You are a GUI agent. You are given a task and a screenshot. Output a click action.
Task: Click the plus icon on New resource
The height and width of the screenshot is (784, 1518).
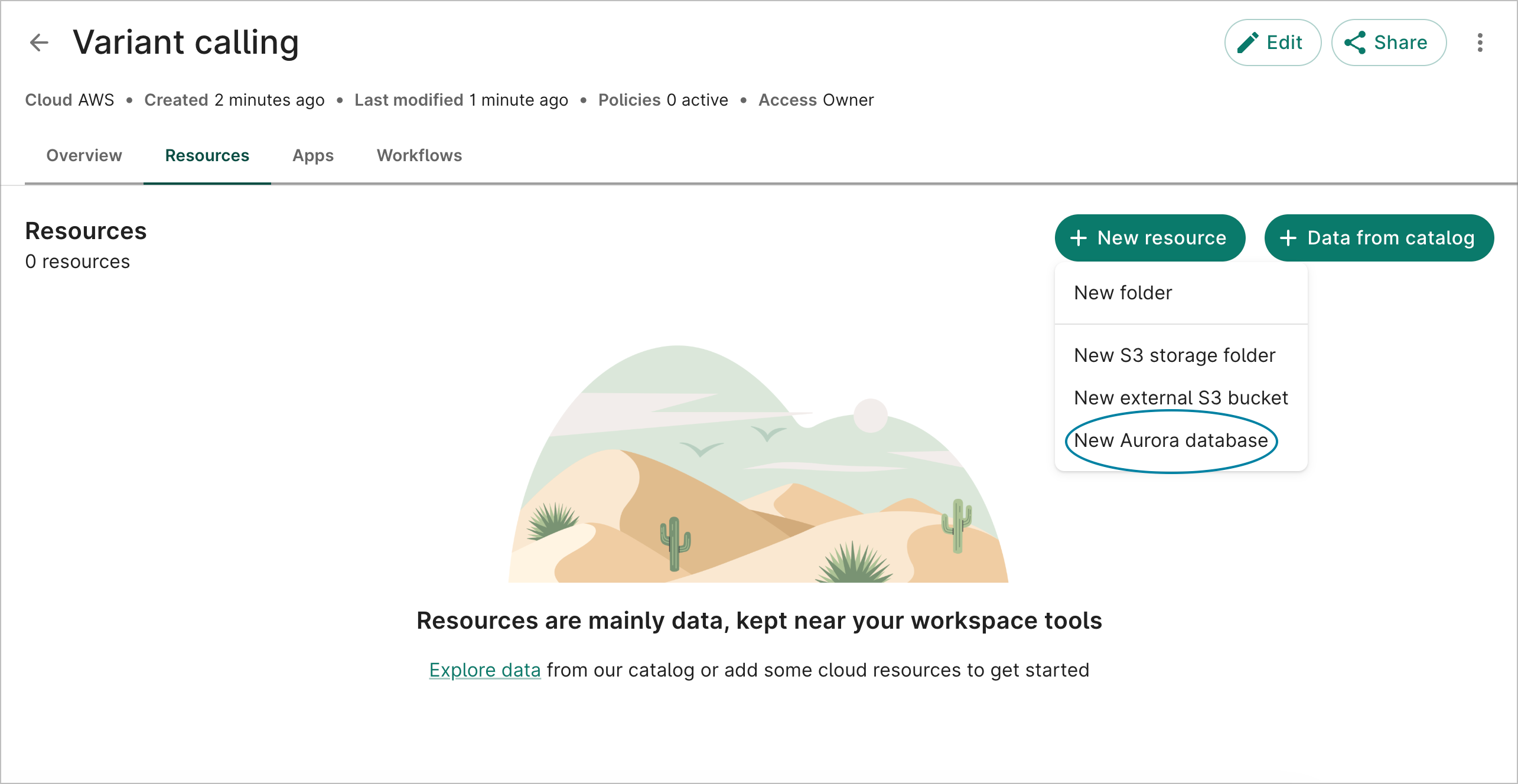[x=1080, y=238]
